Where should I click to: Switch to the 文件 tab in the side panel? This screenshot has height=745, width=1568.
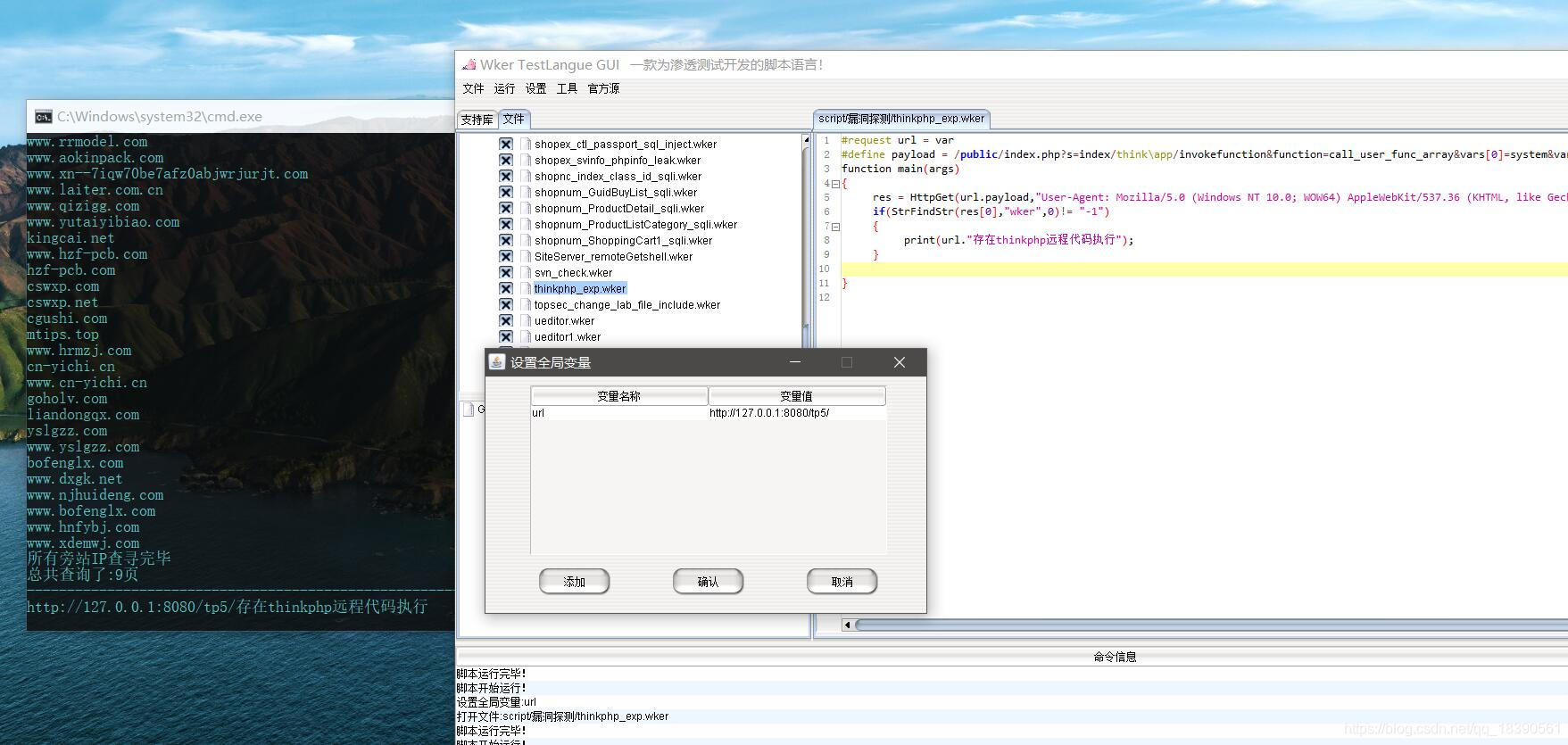click(514, 119)
